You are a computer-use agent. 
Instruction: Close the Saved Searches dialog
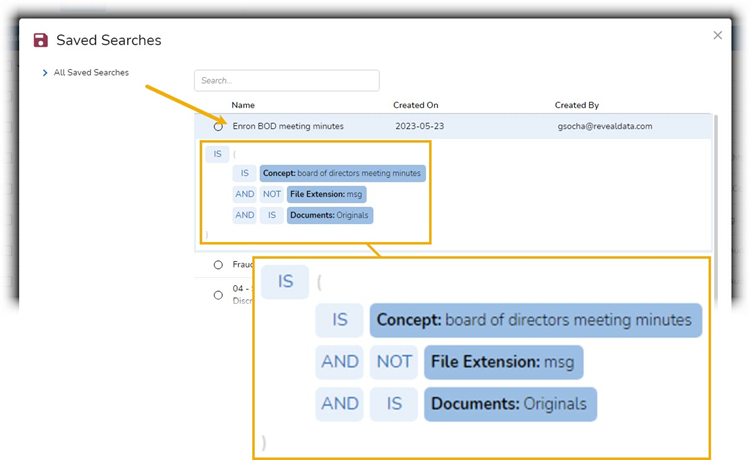[x=717, y=35]
